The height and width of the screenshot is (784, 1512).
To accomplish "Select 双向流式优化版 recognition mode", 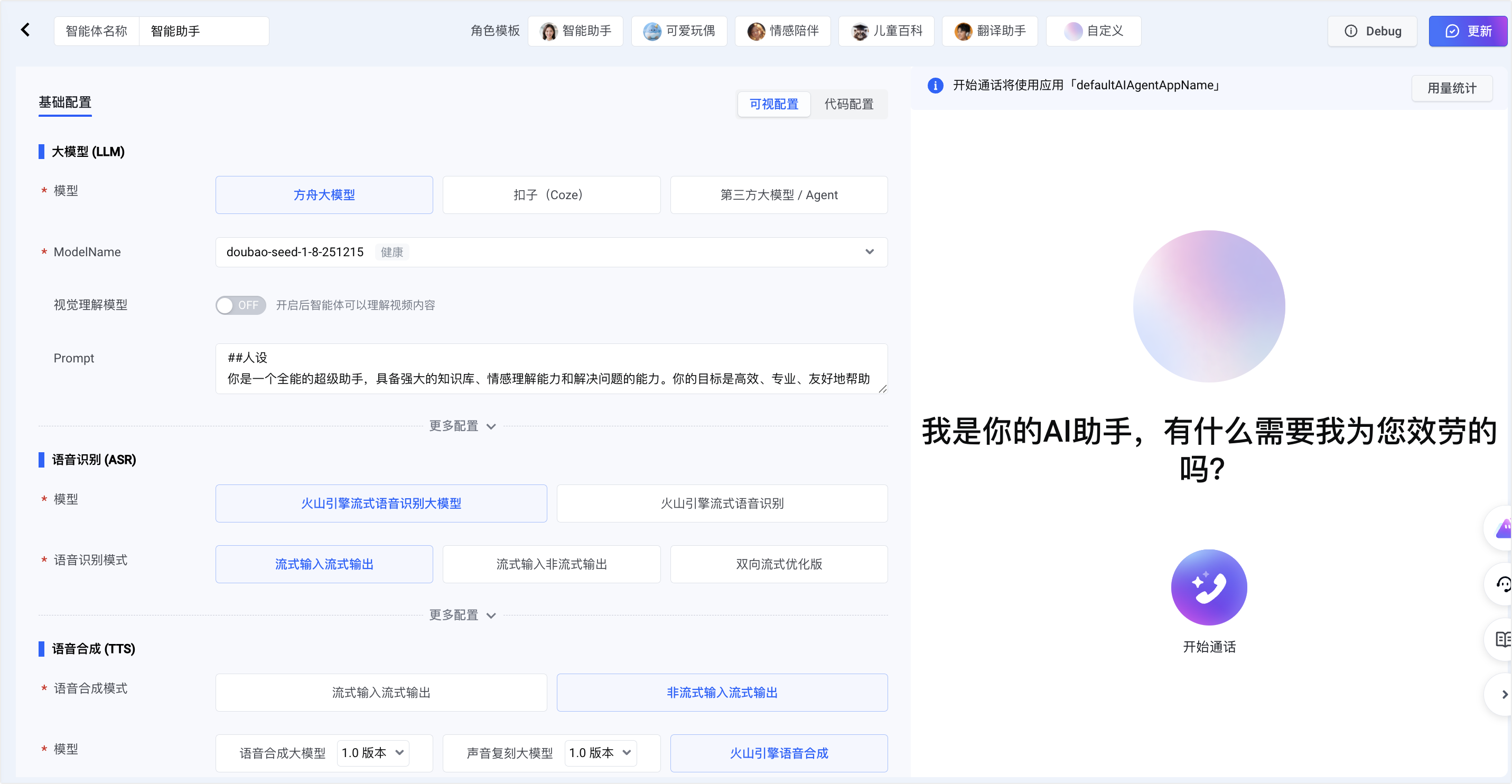I will 778,564.
